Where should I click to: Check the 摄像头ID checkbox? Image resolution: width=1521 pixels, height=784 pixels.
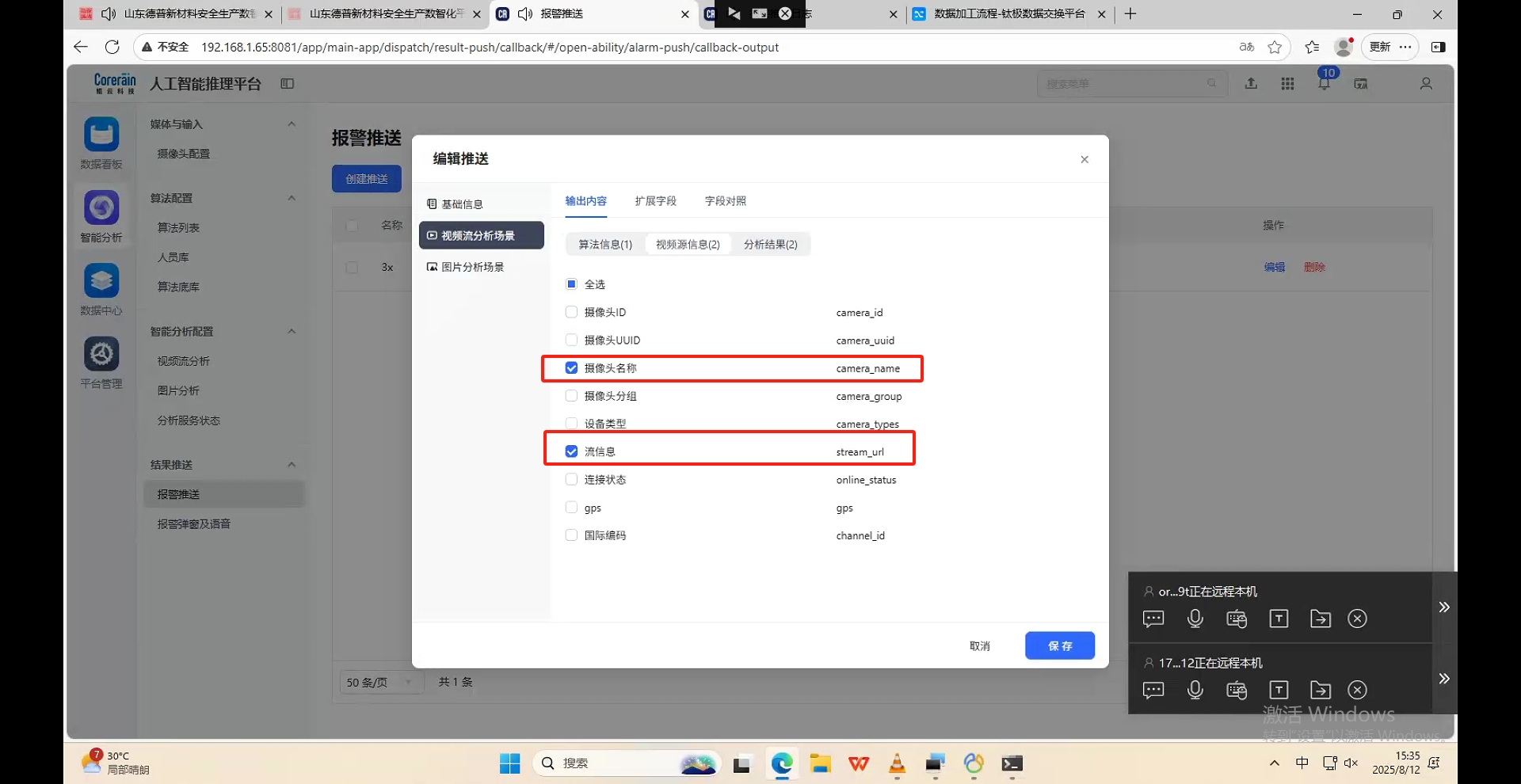pyautogui.click(x=571, y=312)
